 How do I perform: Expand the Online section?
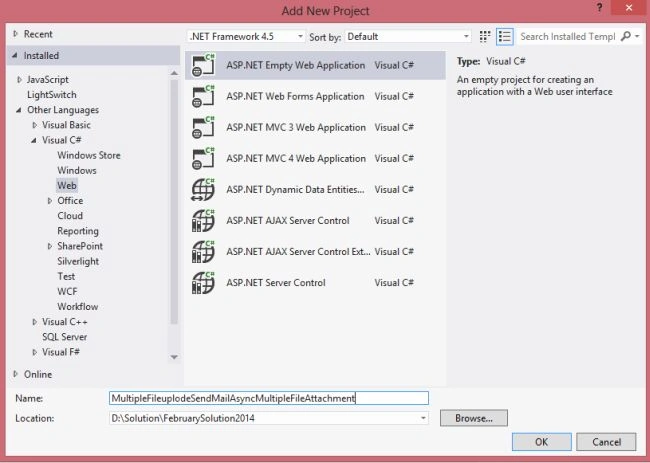(x=15, y=374)
